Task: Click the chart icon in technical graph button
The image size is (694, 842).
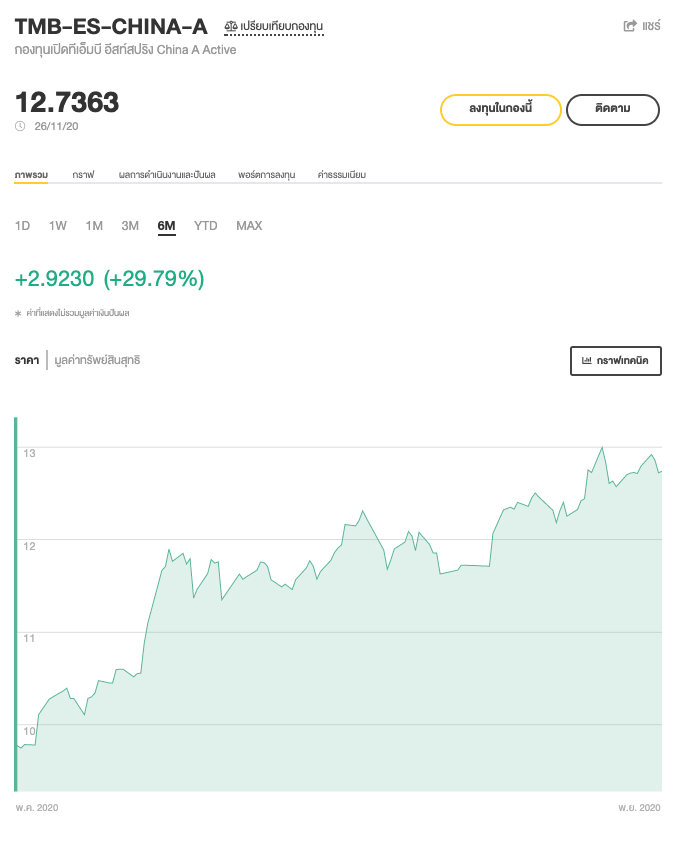Action: 587,360
